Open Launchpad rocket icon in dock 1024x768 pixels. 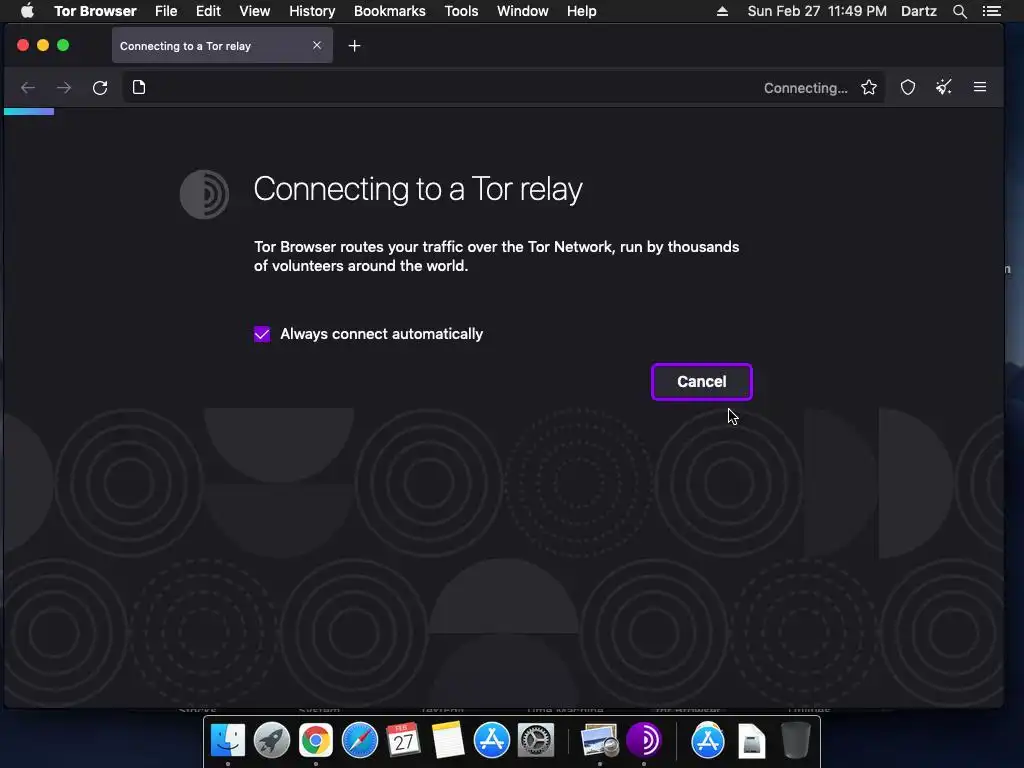tap(272, 741)
